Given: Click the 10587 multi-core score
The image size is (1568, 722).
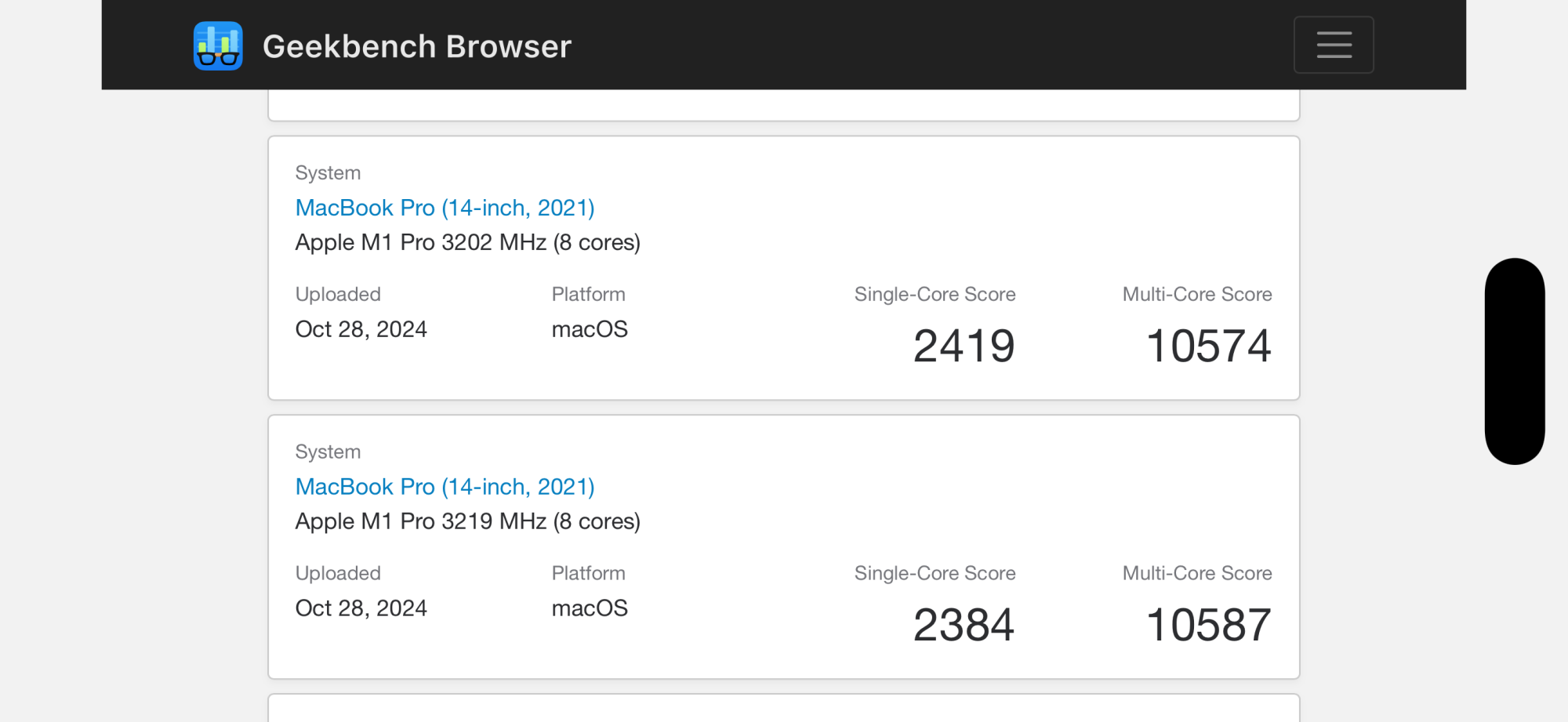Looking at the screenshot, I should click(x=1208, y=625).
